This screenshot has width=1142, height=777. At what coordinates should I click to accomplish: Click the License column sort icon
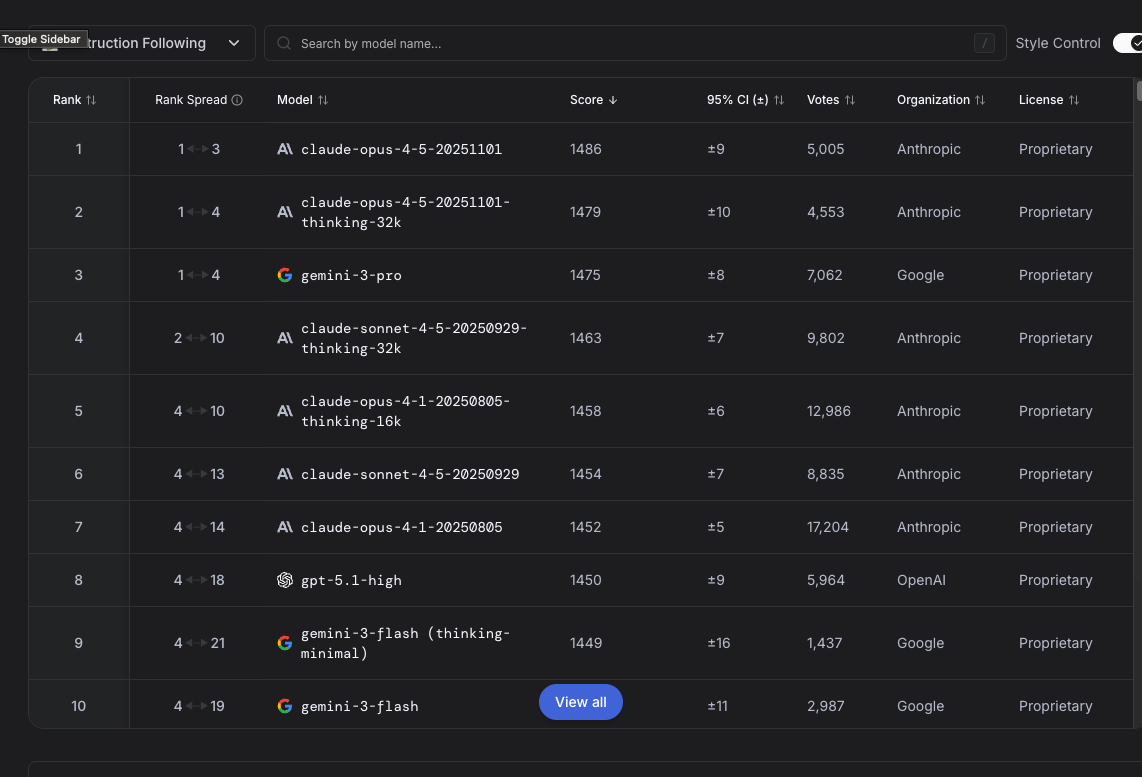tap(1074, 100)
